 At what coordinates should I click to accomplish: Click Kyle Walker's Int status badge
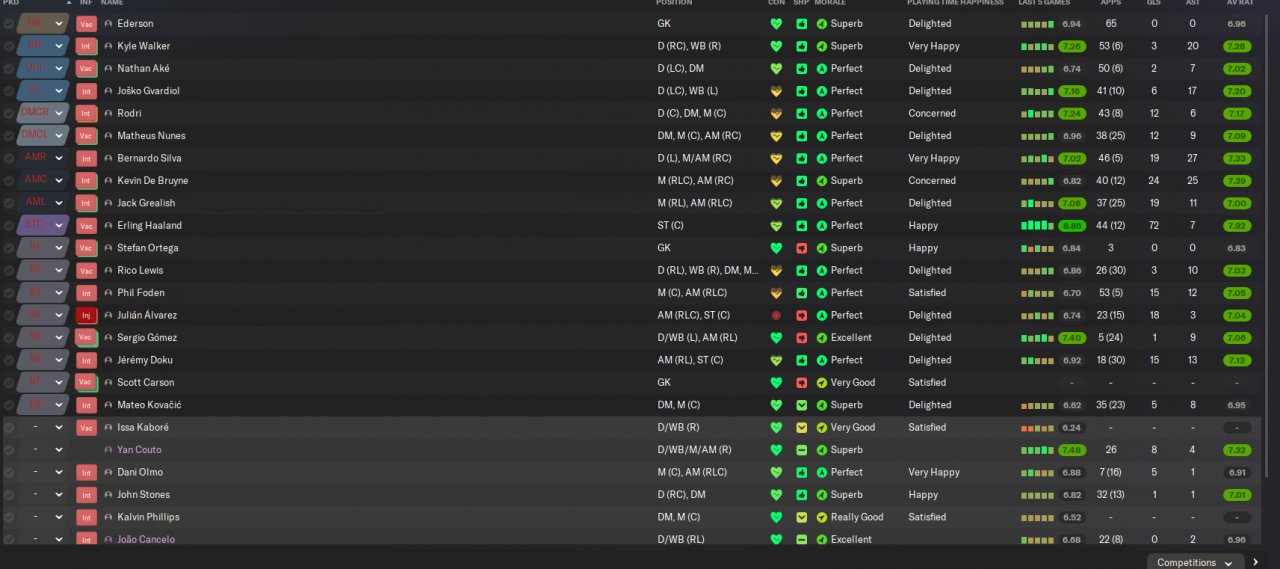(x=86, y=46)
